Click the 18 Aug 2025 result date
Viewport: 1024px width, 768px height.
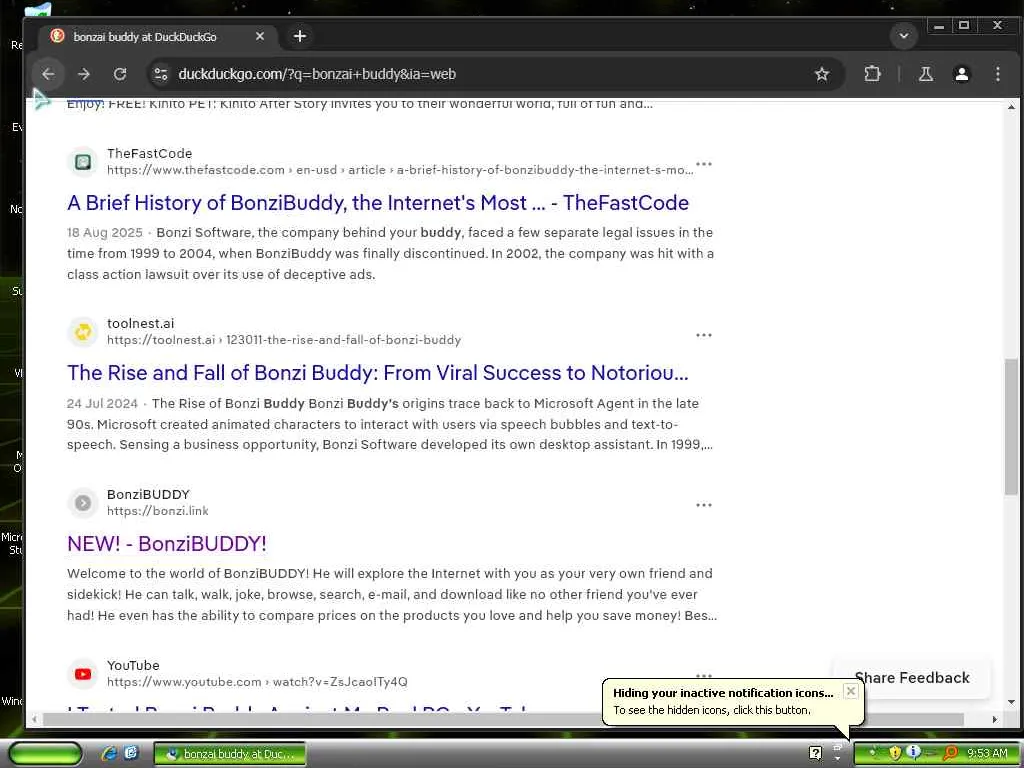104,232
